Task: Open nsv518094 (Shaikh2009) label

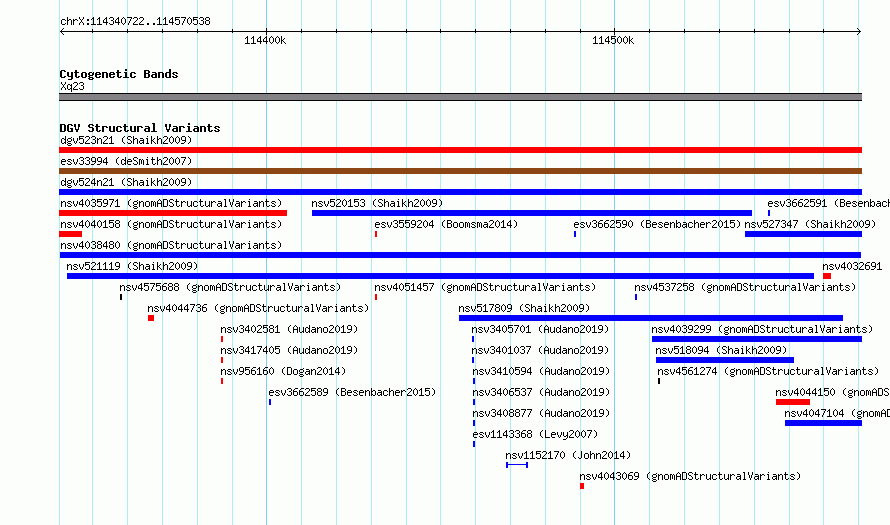Action: (721, 350)
